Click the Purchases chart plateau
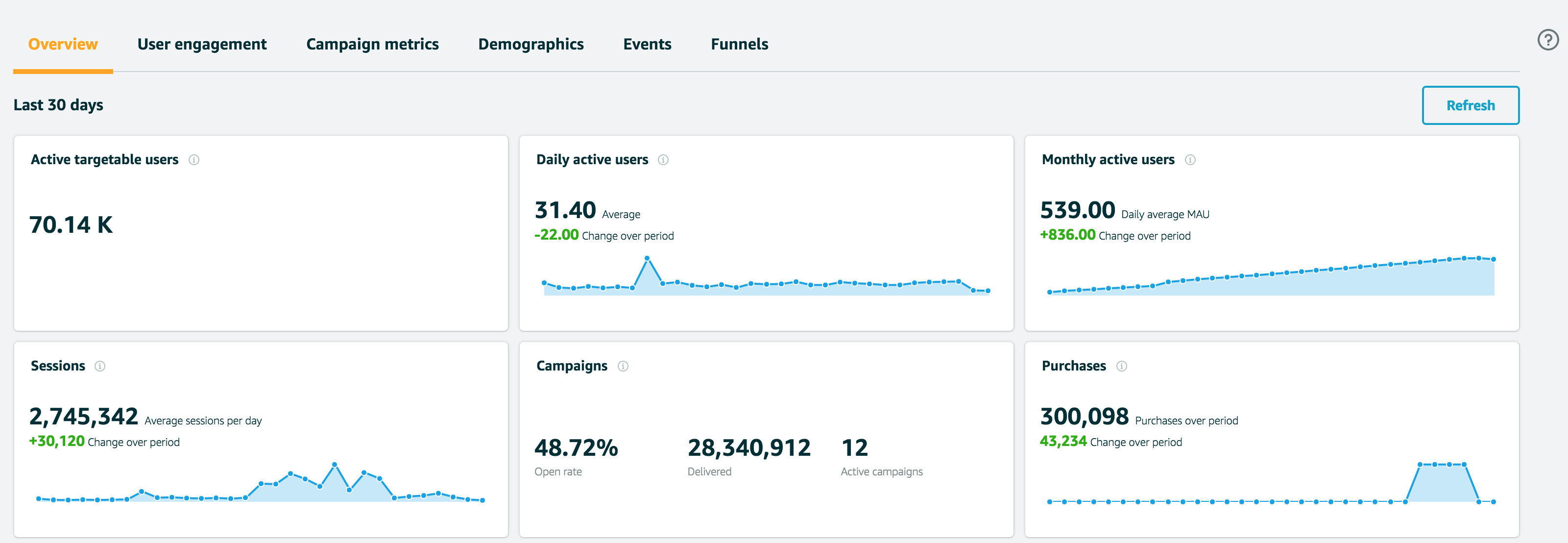 coord(1442,465)
